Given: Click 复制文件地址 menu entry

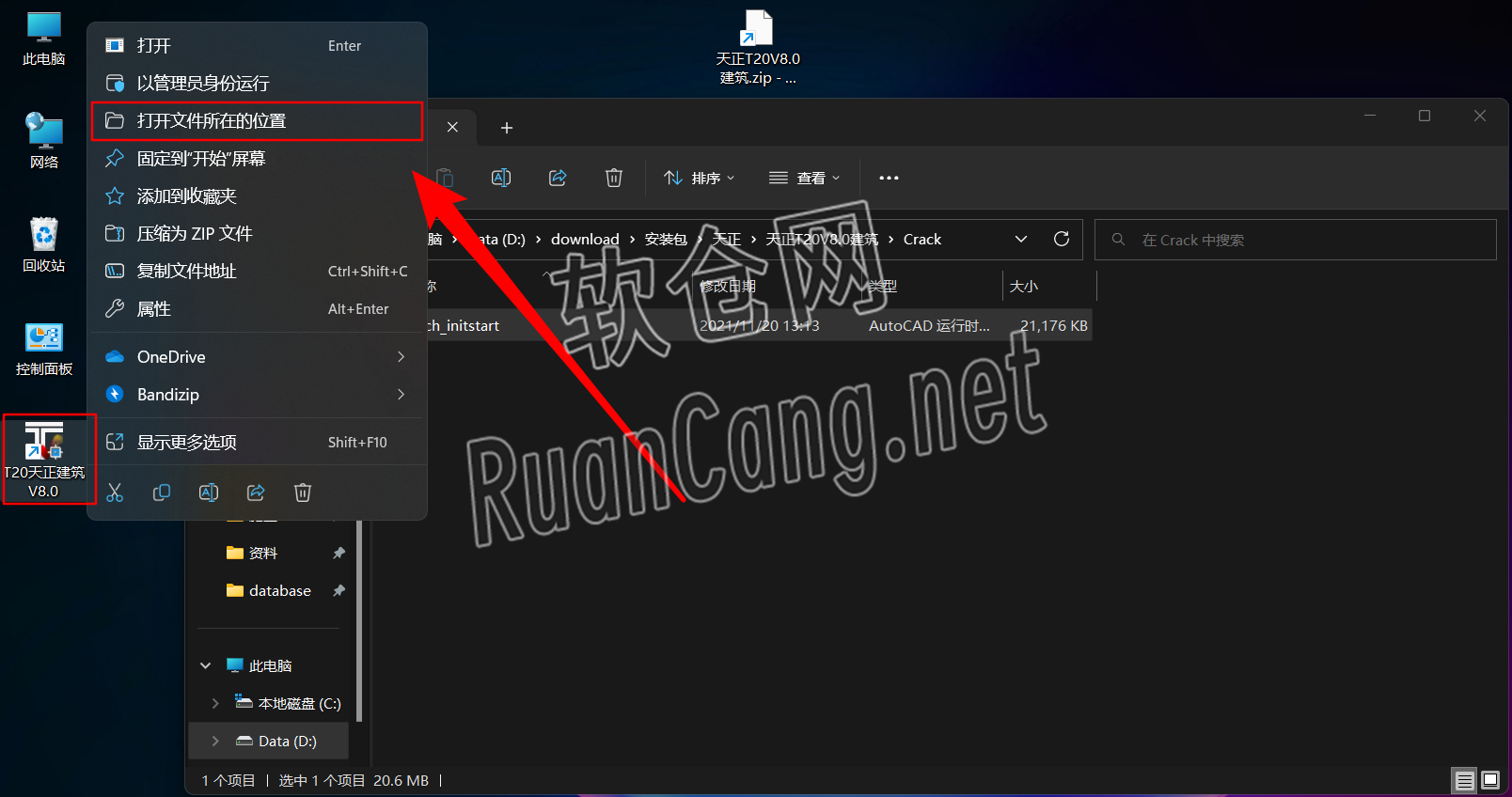Looking at the screenshot, I should [257, 271].
